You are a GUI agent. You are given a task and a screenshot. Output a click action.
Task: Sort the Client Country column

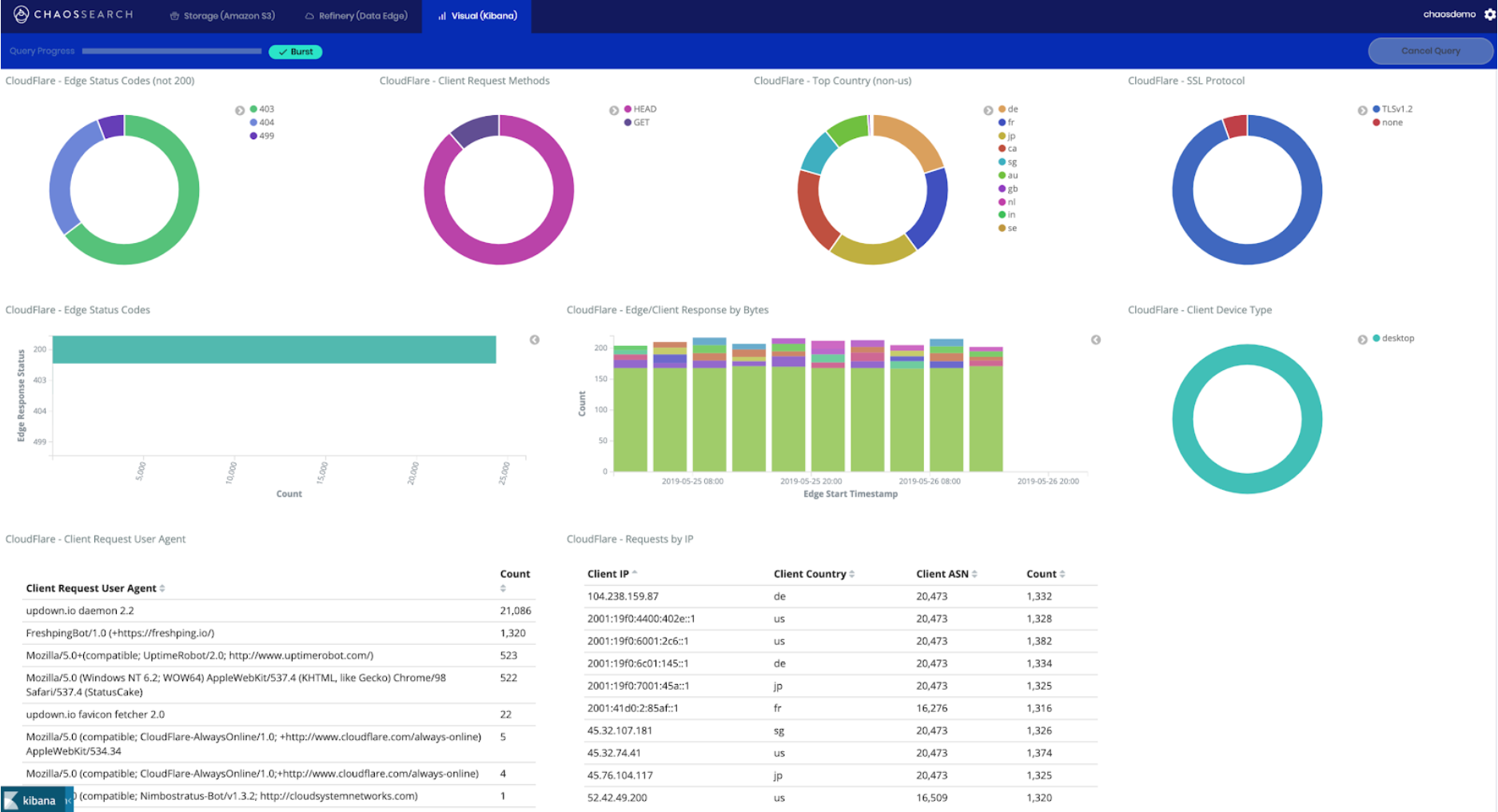pyautogui.click(x=852, y=574)
